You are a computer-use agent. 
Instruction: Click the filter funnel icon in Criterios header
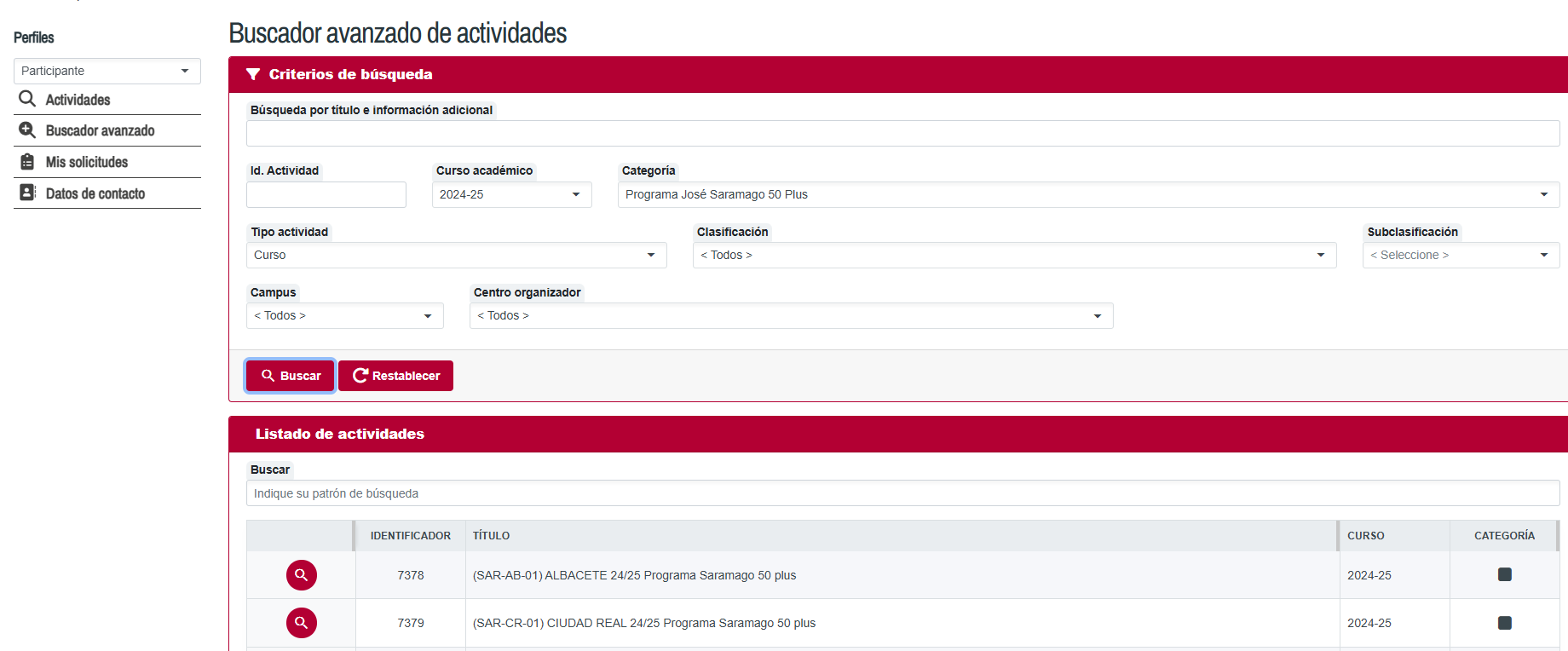coord(253,74)
